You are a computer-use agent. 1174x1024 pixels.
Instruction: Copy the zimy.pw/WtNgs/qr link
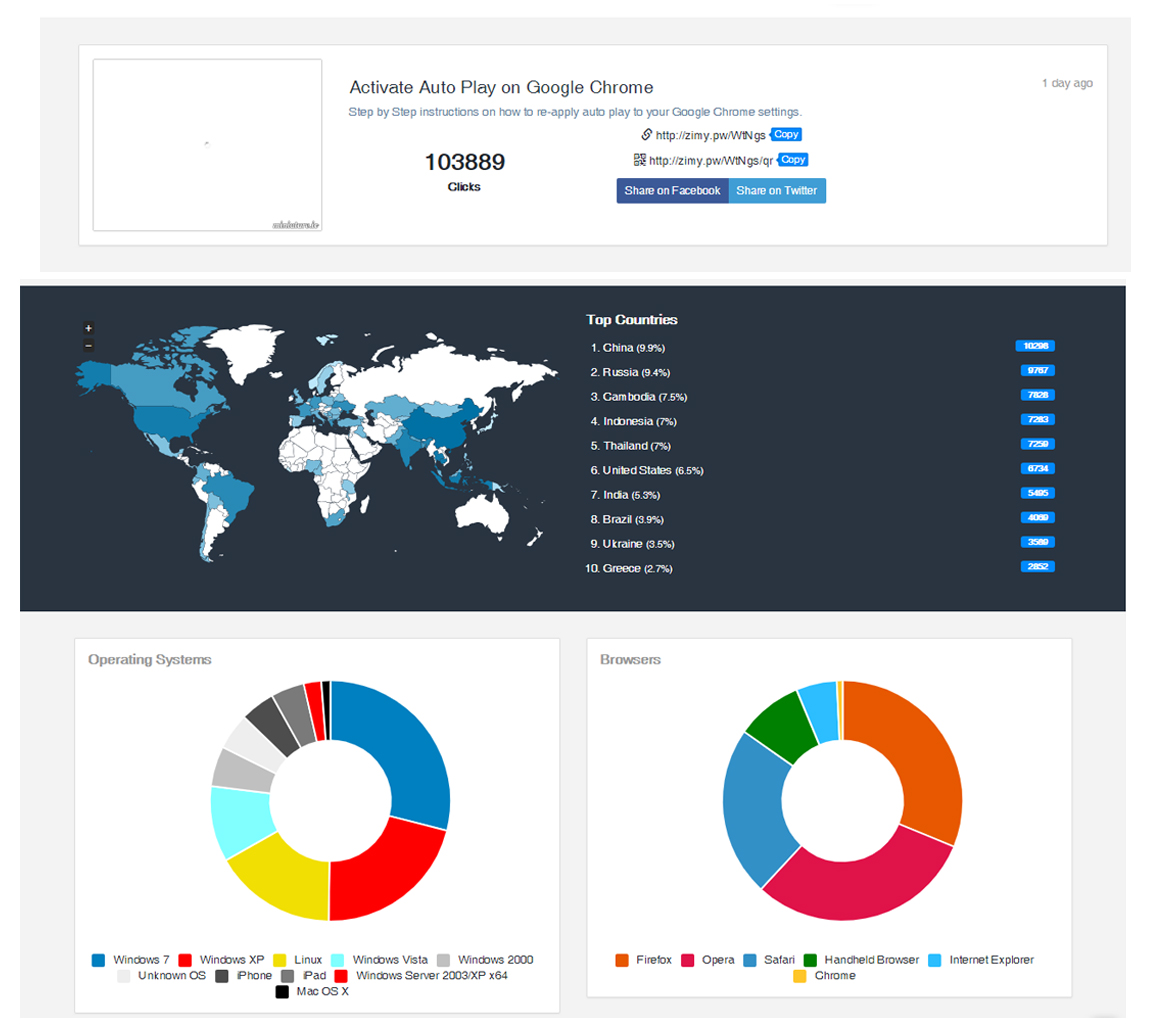coord(792,159)
